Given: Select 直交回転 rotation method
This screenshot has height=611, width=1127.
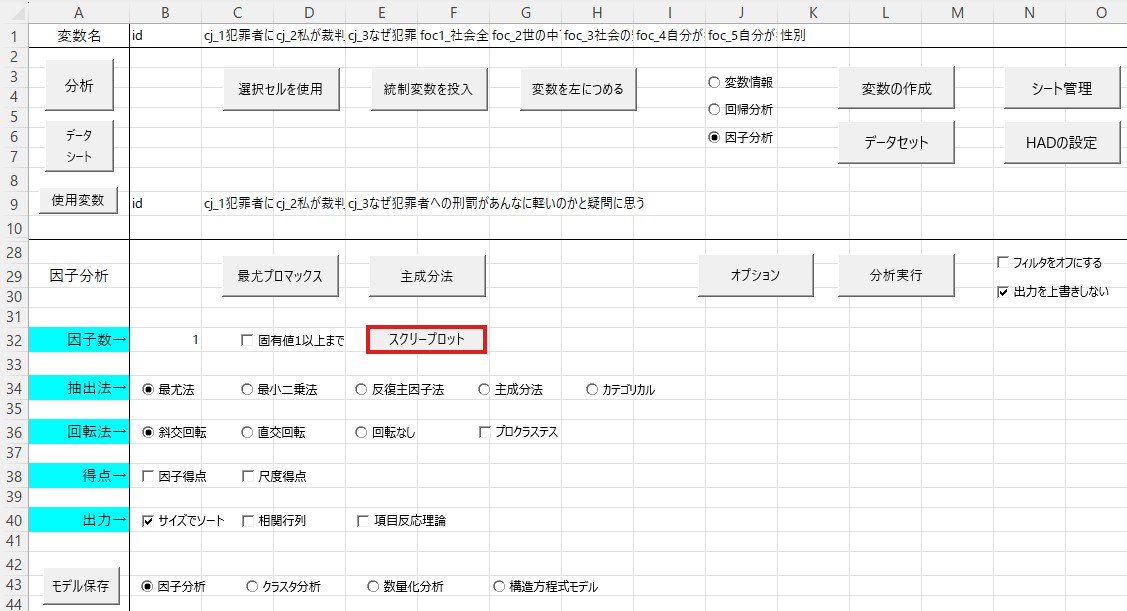Looking at the screenshot, I should click(x=248, y=433).
